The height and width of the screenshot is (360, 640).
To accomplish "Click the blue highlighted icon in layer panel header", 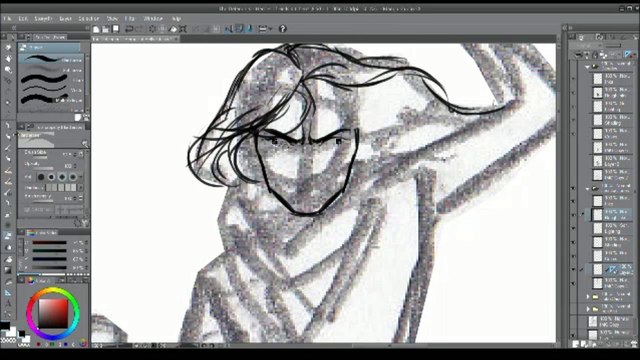I will pos(629,54).
